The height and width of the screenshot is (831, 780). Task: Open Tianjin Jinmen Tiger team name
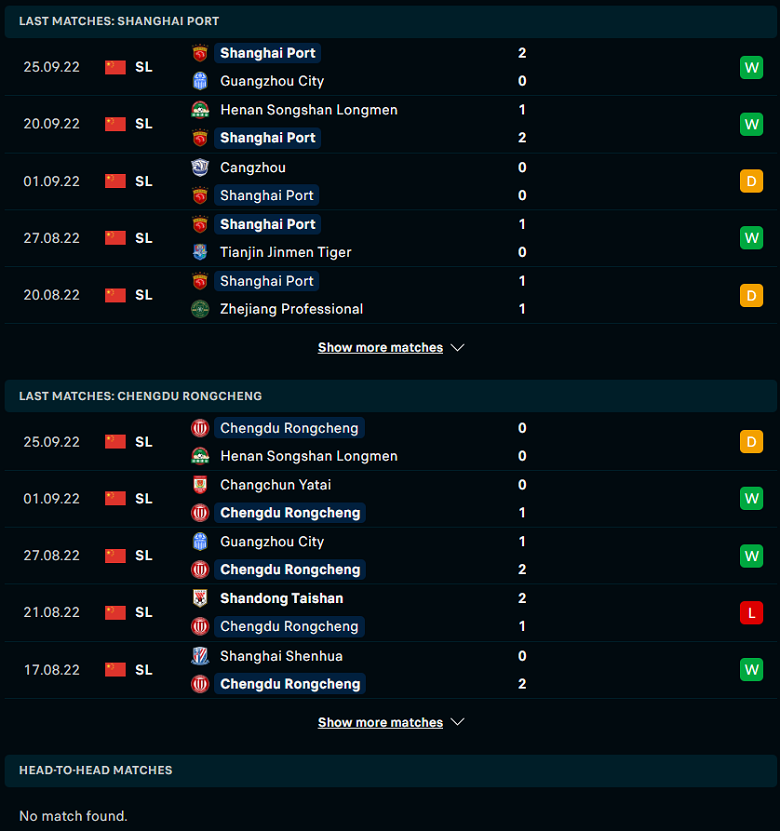286,252
